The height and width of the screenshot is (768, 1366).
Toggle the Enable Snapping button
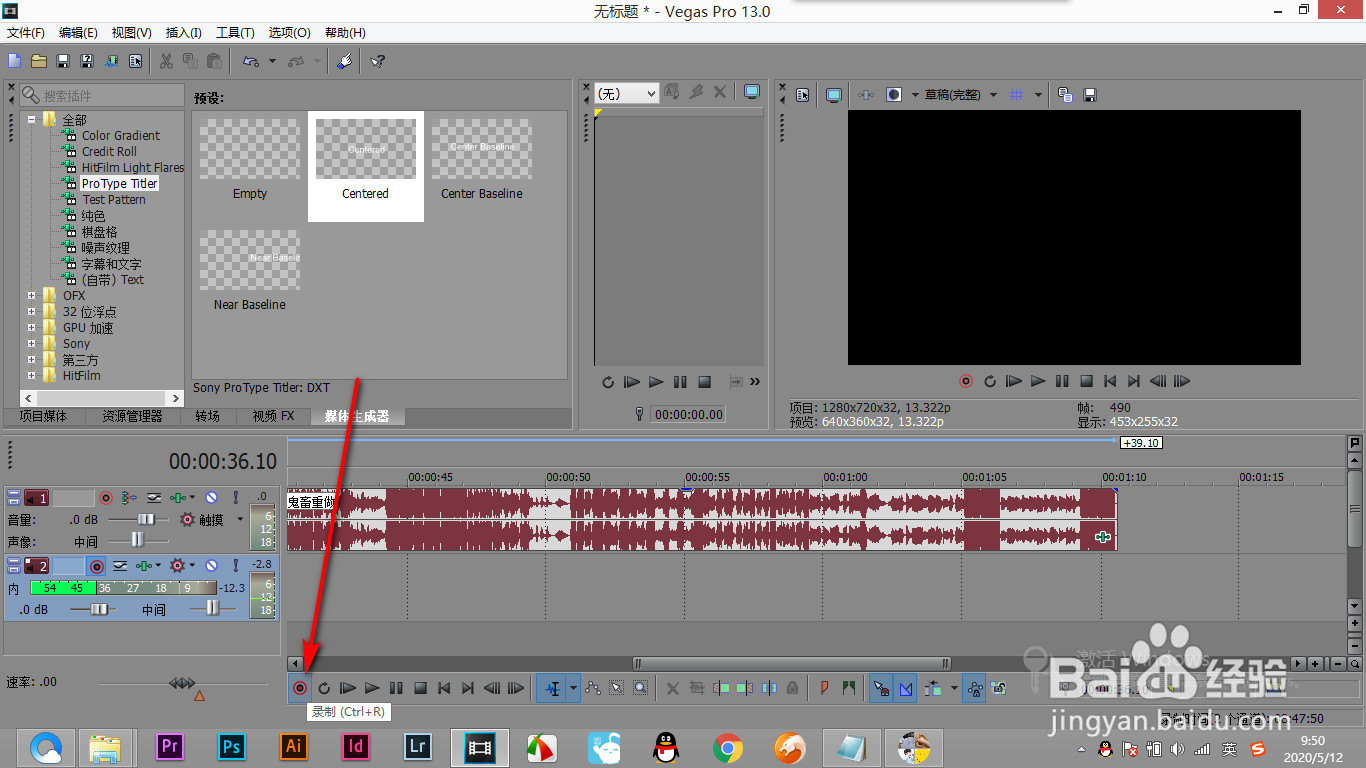[880, 688]
